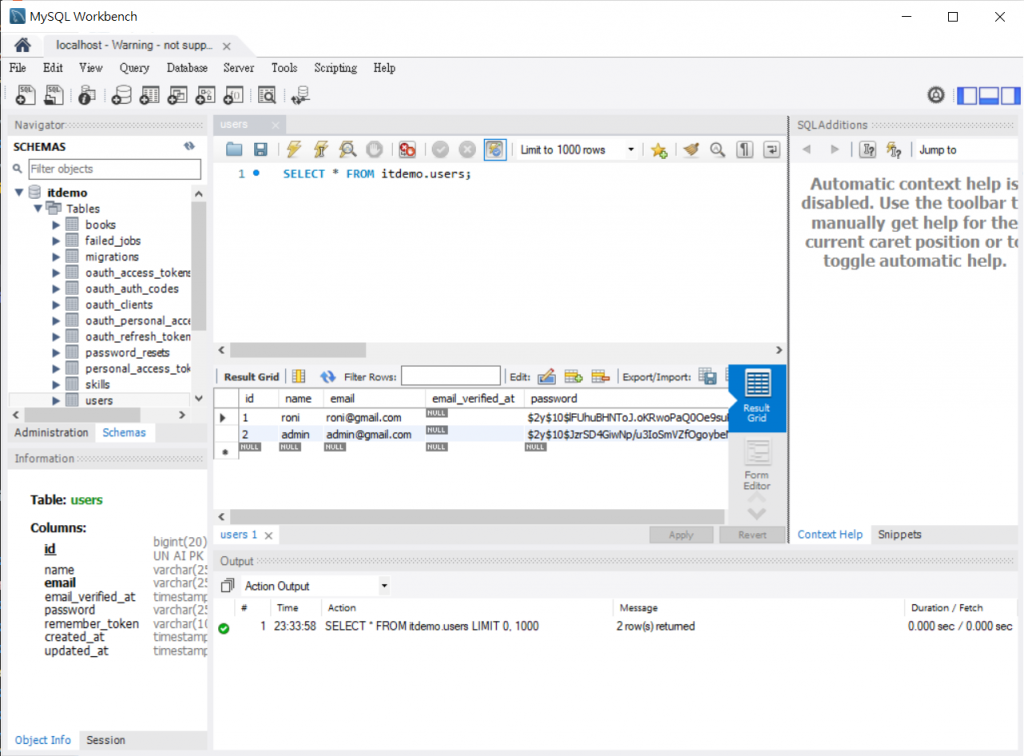Click the Apply button
This screenshot has height=756, width=1024.
pos(681,535)
